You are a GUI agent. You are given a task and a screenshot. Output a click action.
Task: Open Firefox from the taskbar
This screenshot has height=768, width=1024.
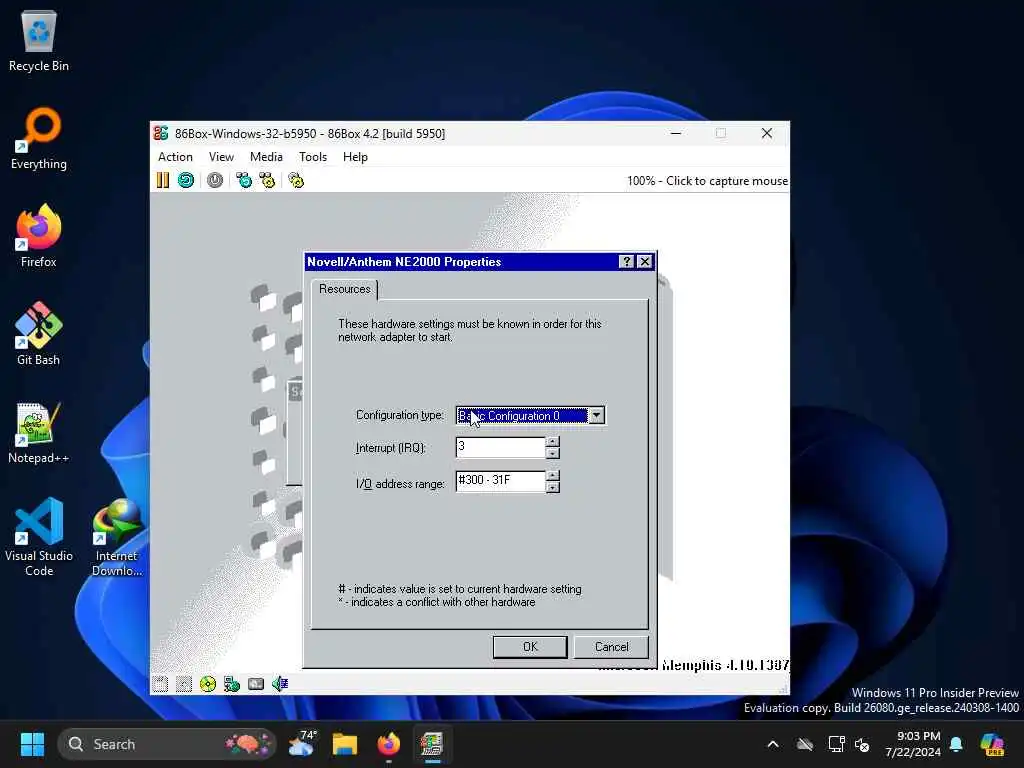click(389, 744)
